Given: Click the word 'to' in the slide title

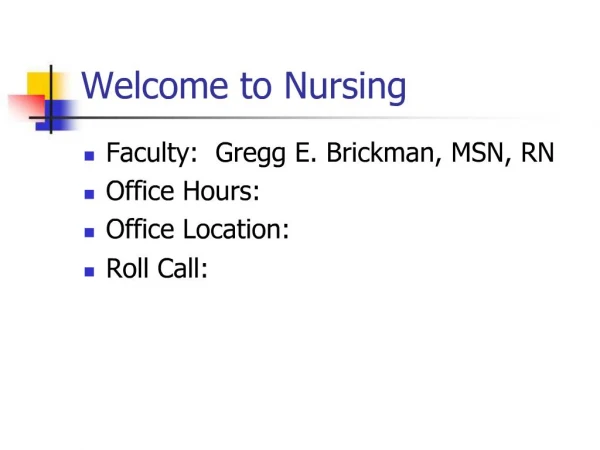Looking at the screenshot, I should tap(256, 86).
